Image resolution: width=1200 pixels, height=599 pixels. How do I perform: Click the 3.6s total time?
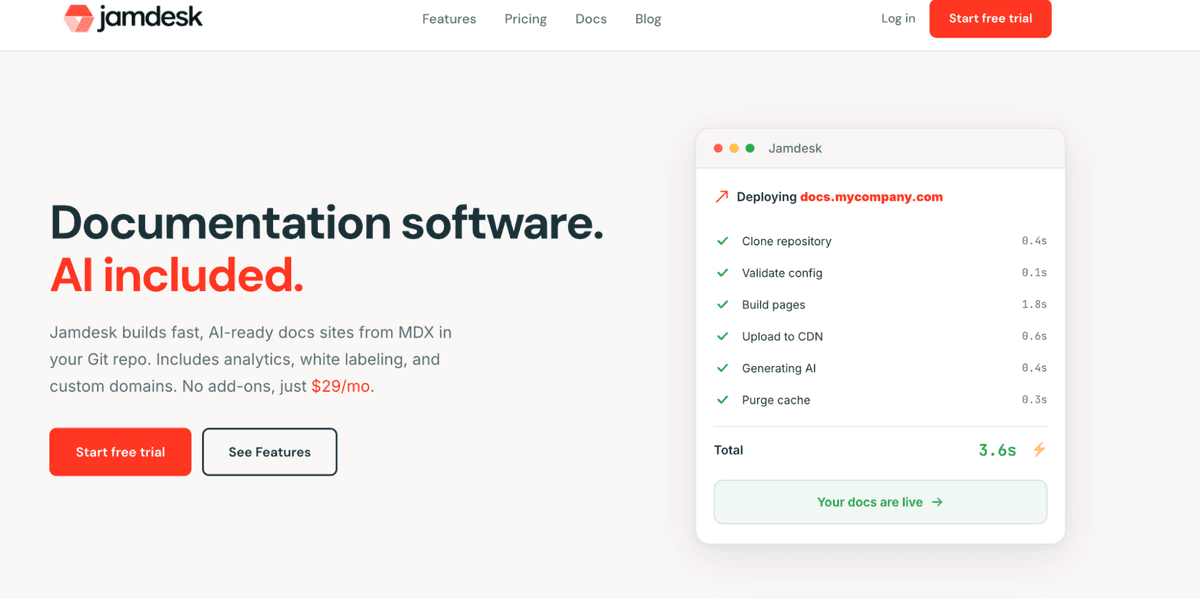pyautogui.click(x=997, y=450)
